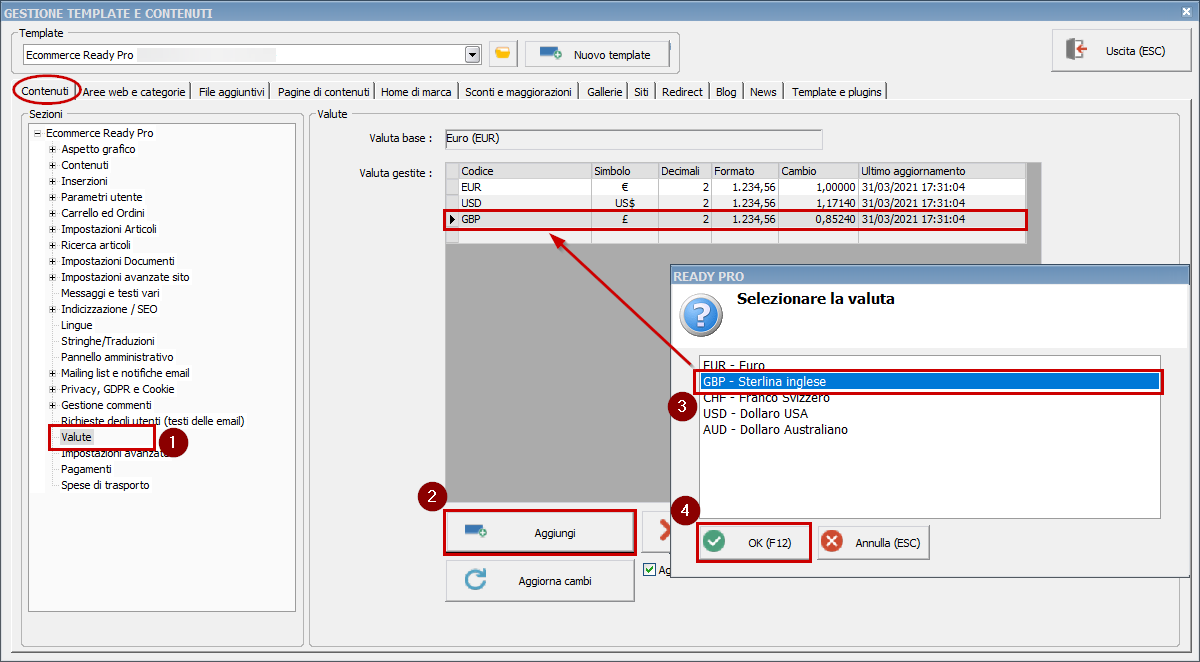Screen dimensions: 1200x662
Task: Expand the Inserzioni tree node
Action: [53, 181]
